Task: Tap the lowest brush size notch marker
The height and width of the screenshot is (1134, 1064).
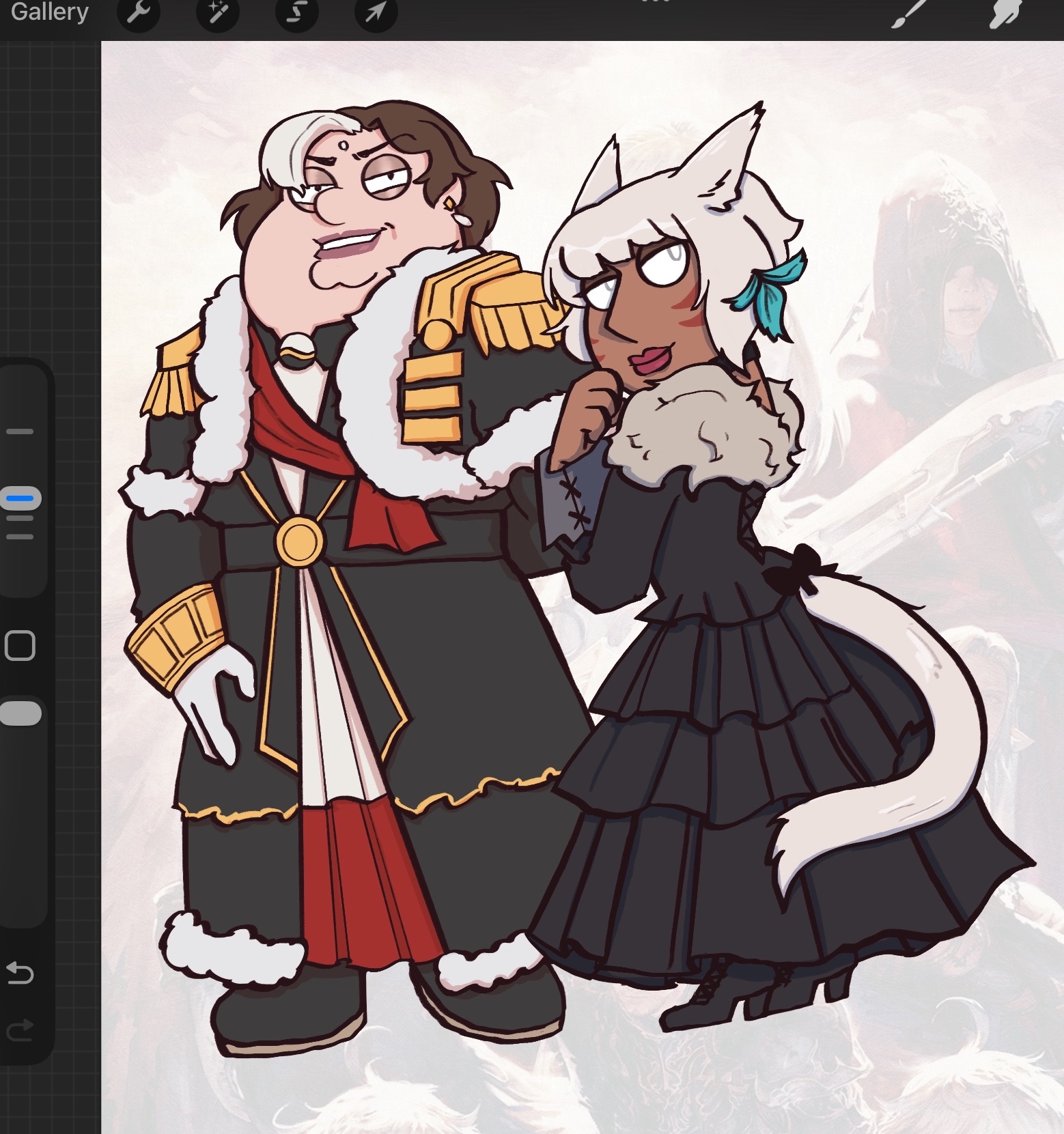Action: click(x=20, y=537)
